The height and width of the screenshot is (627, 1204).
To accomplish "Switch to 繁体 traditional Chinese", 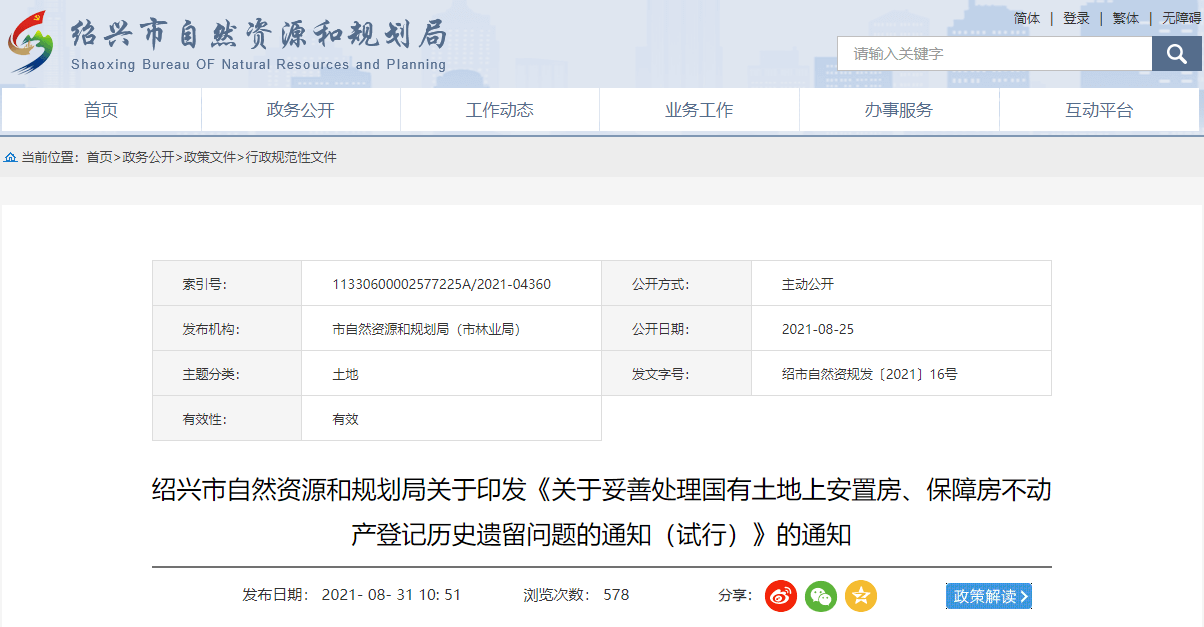I will coord(1124,18).
